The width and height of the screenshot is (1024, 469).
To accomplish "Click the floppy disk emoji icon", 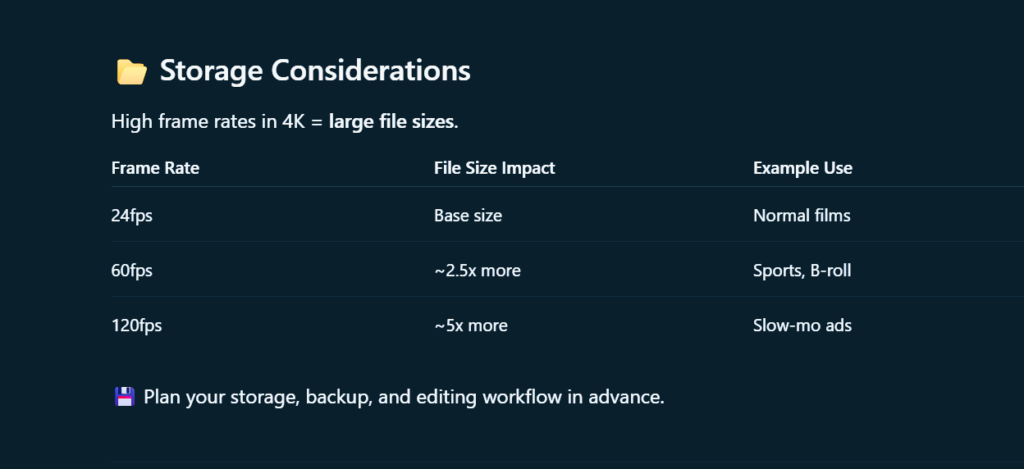I will 124,396.
